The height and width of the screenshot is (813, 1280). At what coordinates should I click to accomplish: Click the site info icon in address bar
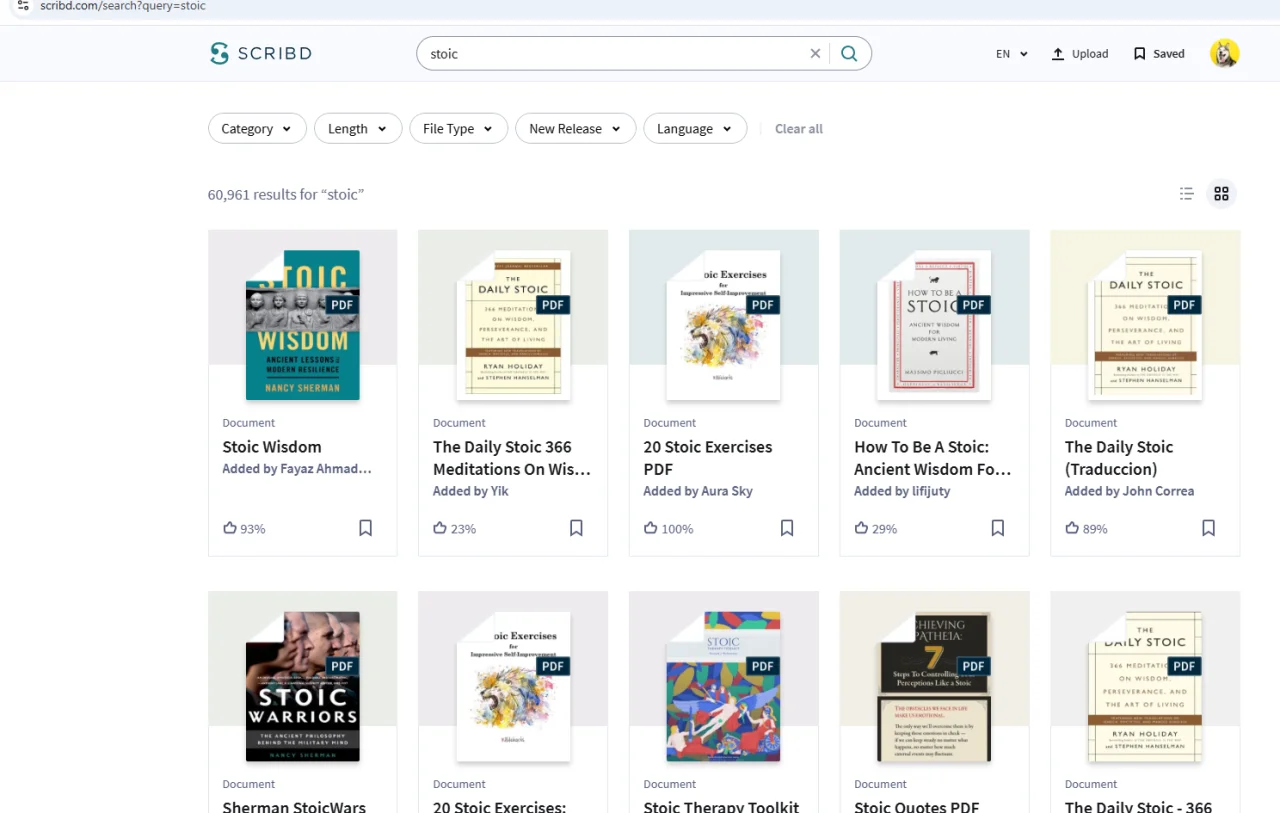coord(23,6)
